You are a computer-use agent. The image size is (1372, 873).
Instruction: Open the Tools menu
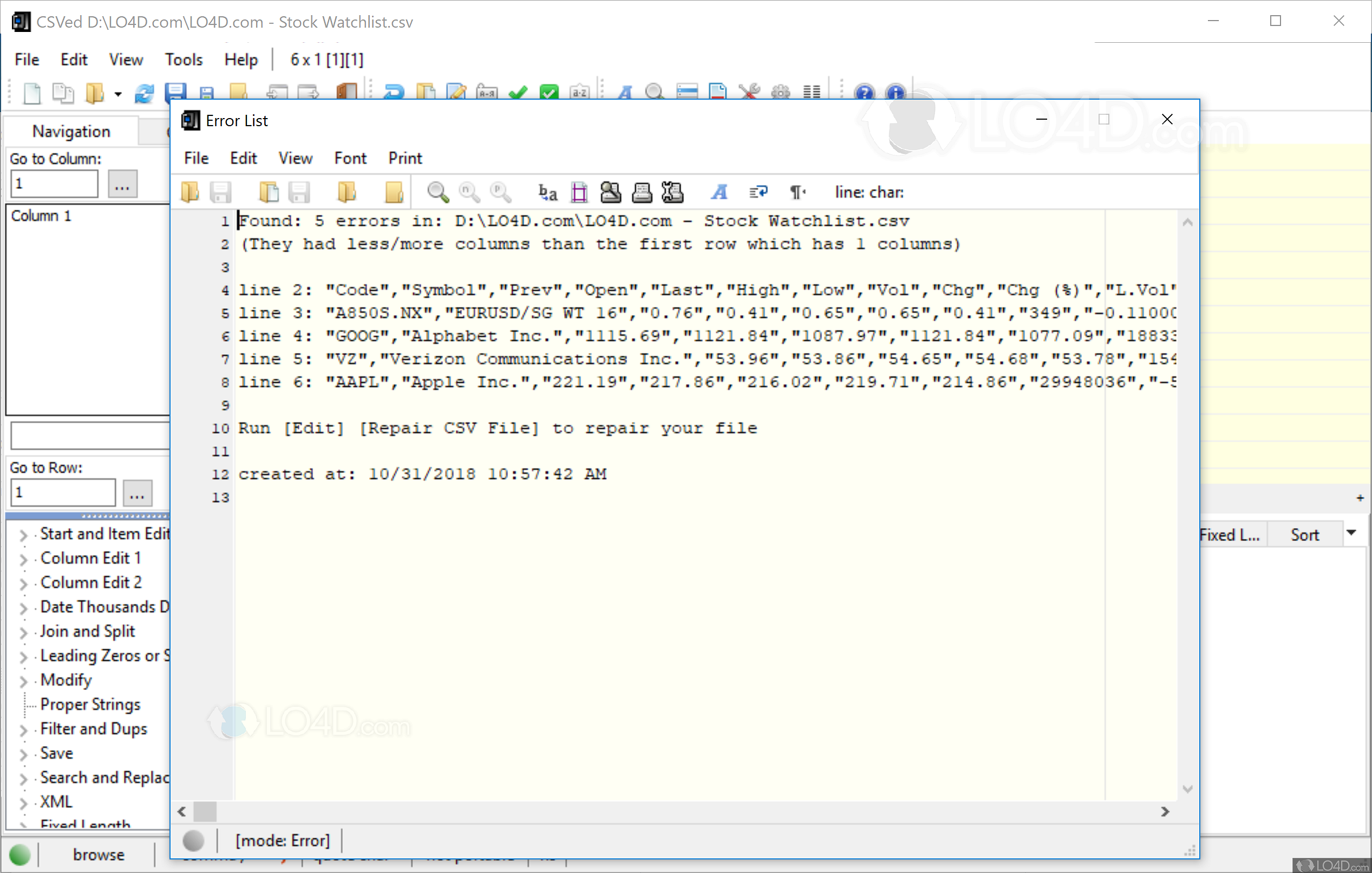point(183,59)
